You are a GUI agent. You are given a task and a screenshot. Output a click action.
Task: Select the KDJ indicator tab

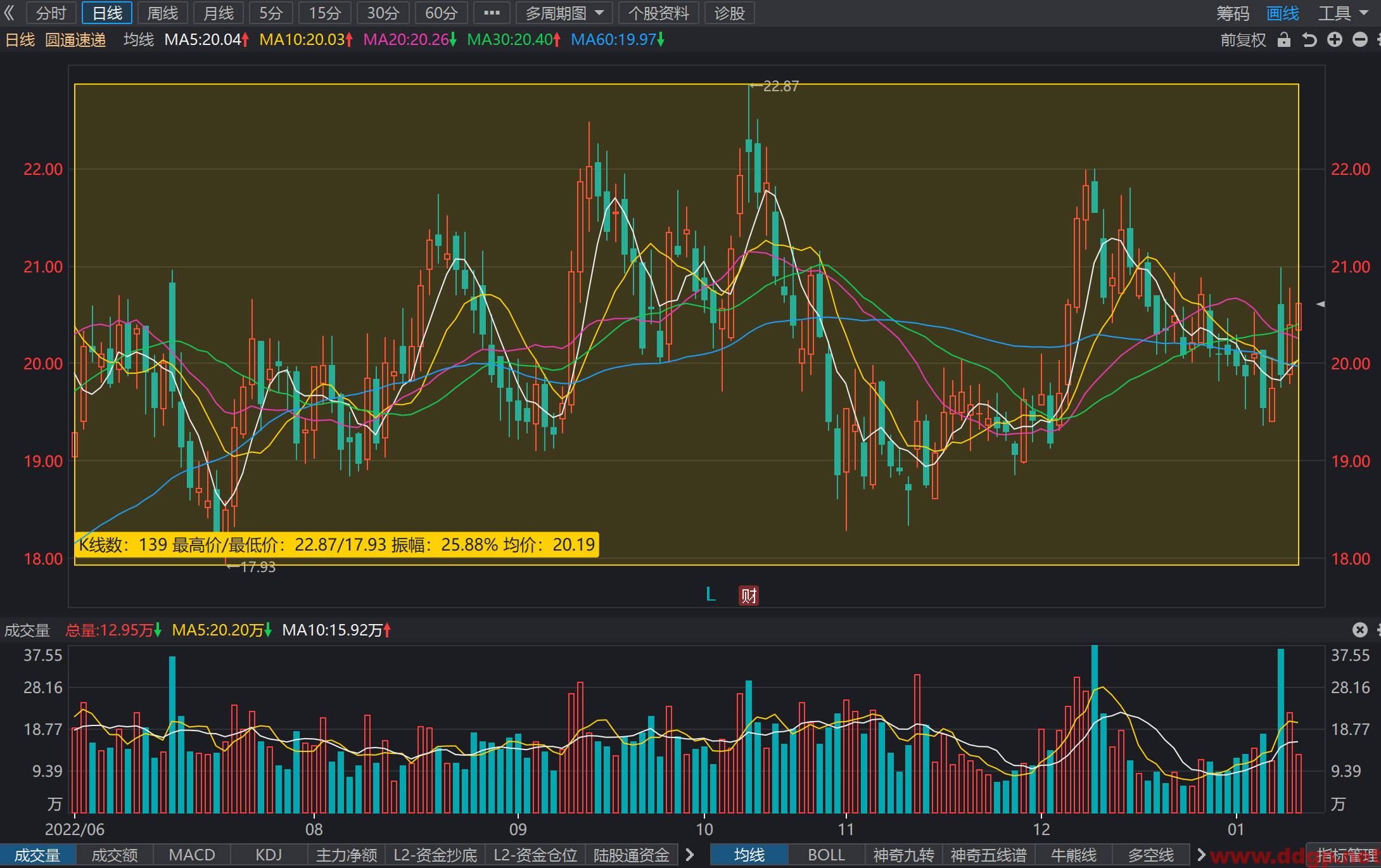point(269,855)
